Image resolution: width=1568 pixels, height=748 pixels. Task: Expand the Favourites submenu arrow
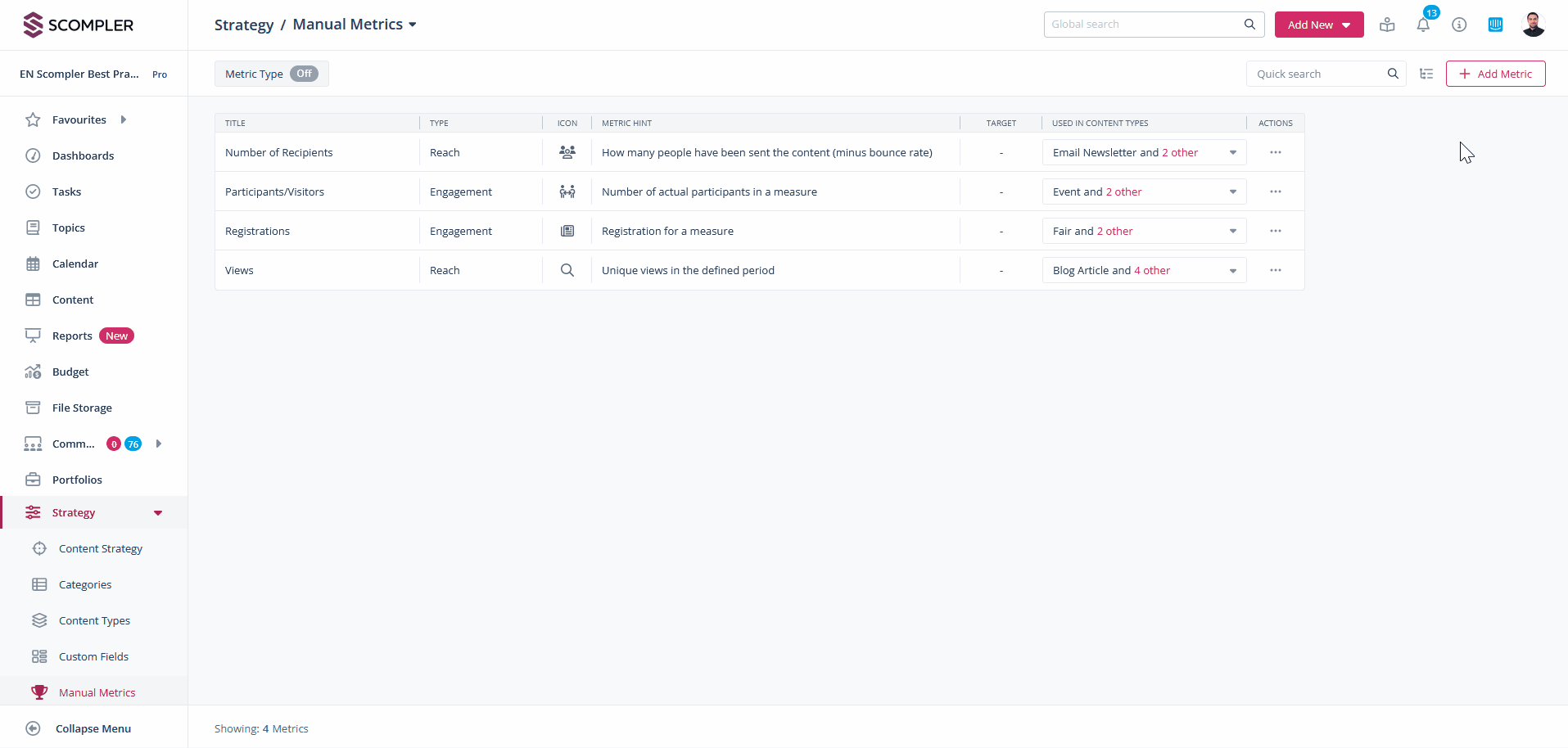pos(124,119)
